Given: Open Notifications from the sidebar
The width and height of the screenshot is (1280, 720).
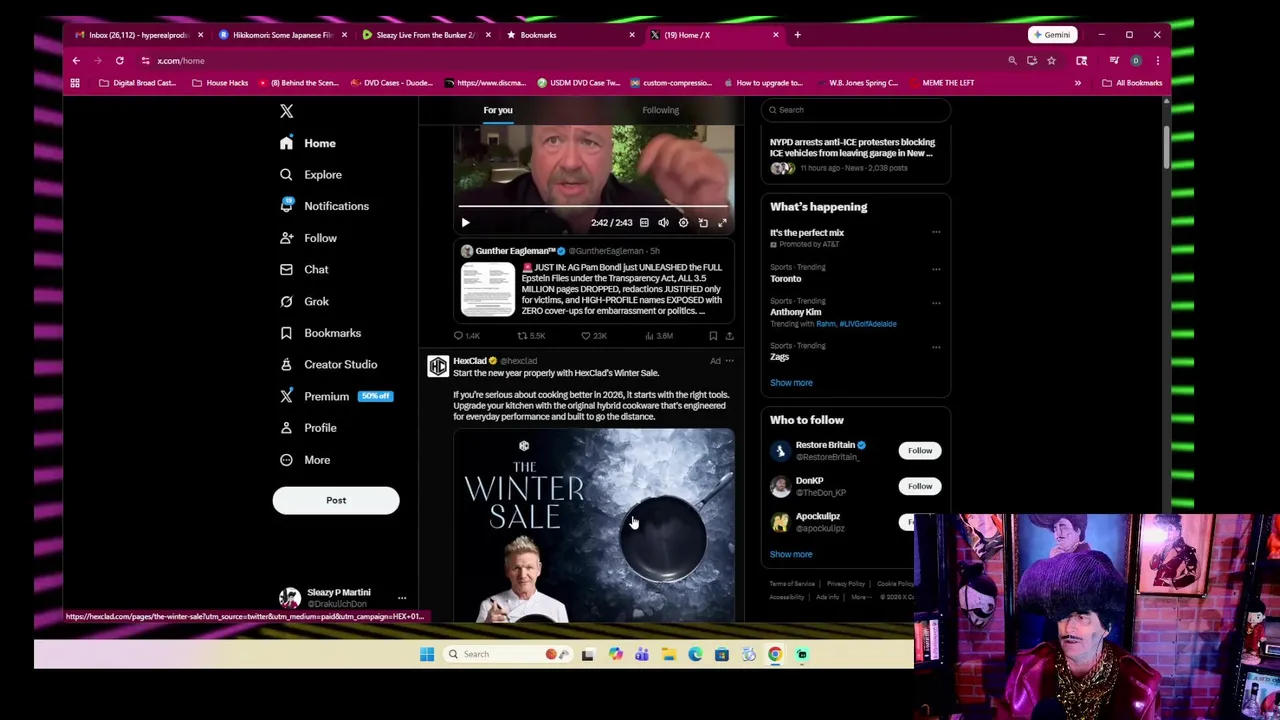Looking at the screenshot, I should 324,206.
